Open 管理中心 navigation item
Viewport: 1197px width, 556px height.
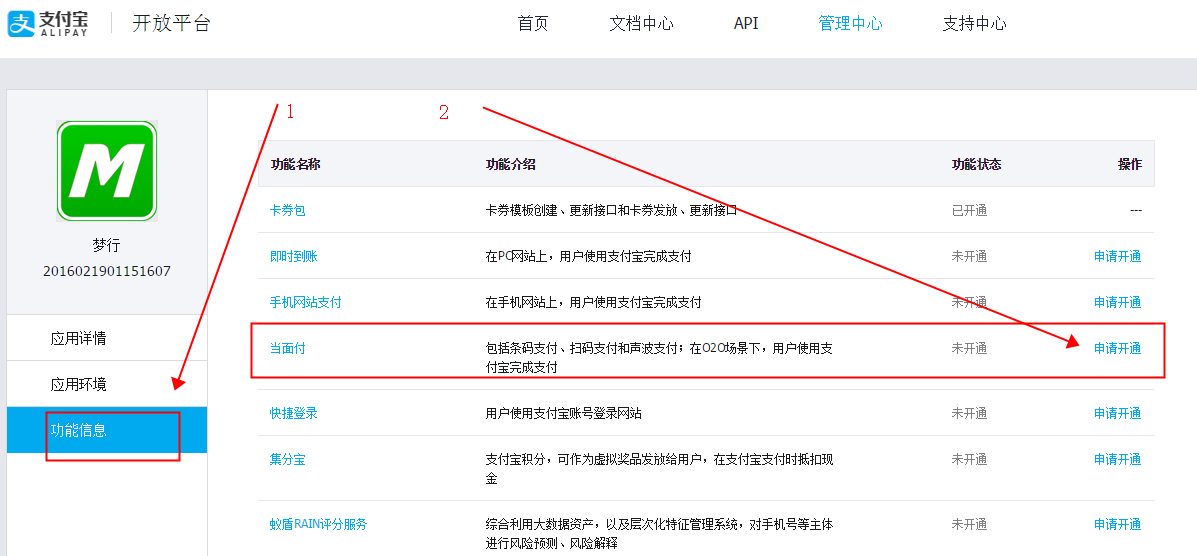pyautogui.click(x=850, y=24)
